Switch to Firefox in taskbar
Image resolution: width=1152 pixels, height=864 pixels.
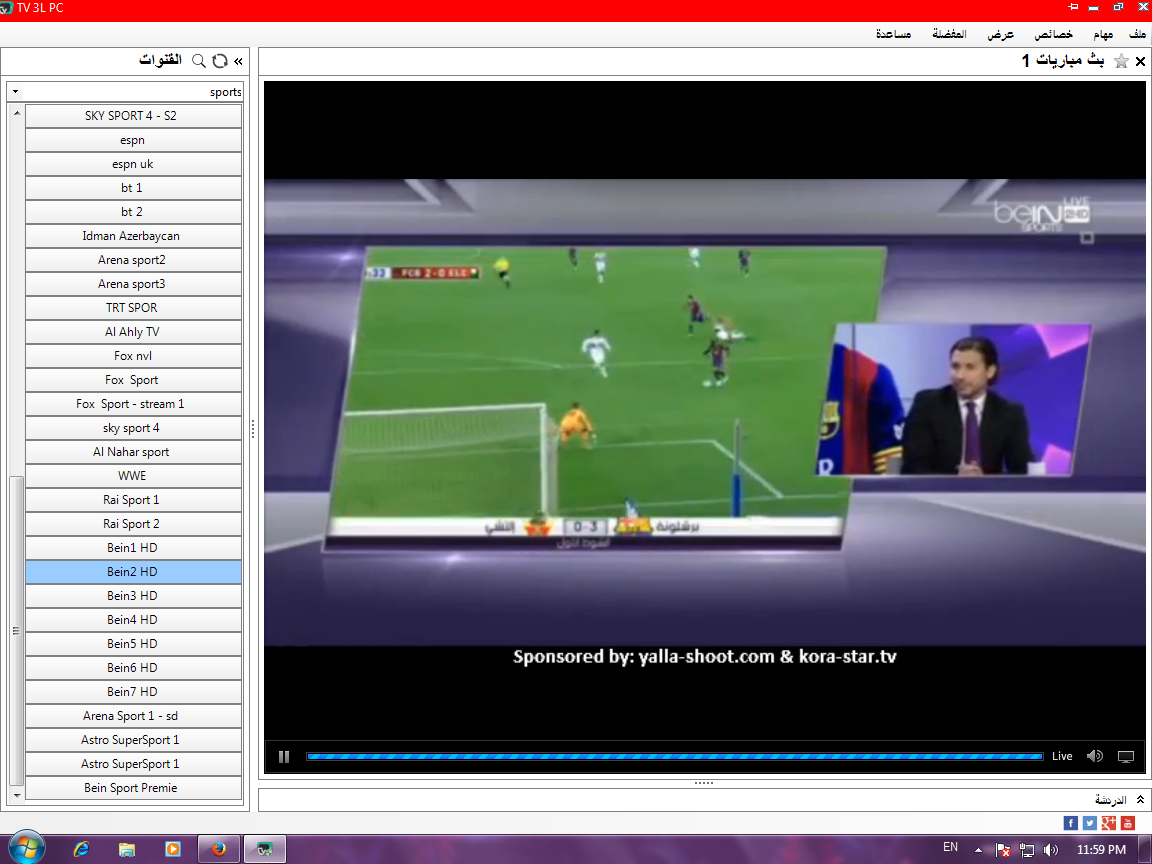tap(218, 849)
